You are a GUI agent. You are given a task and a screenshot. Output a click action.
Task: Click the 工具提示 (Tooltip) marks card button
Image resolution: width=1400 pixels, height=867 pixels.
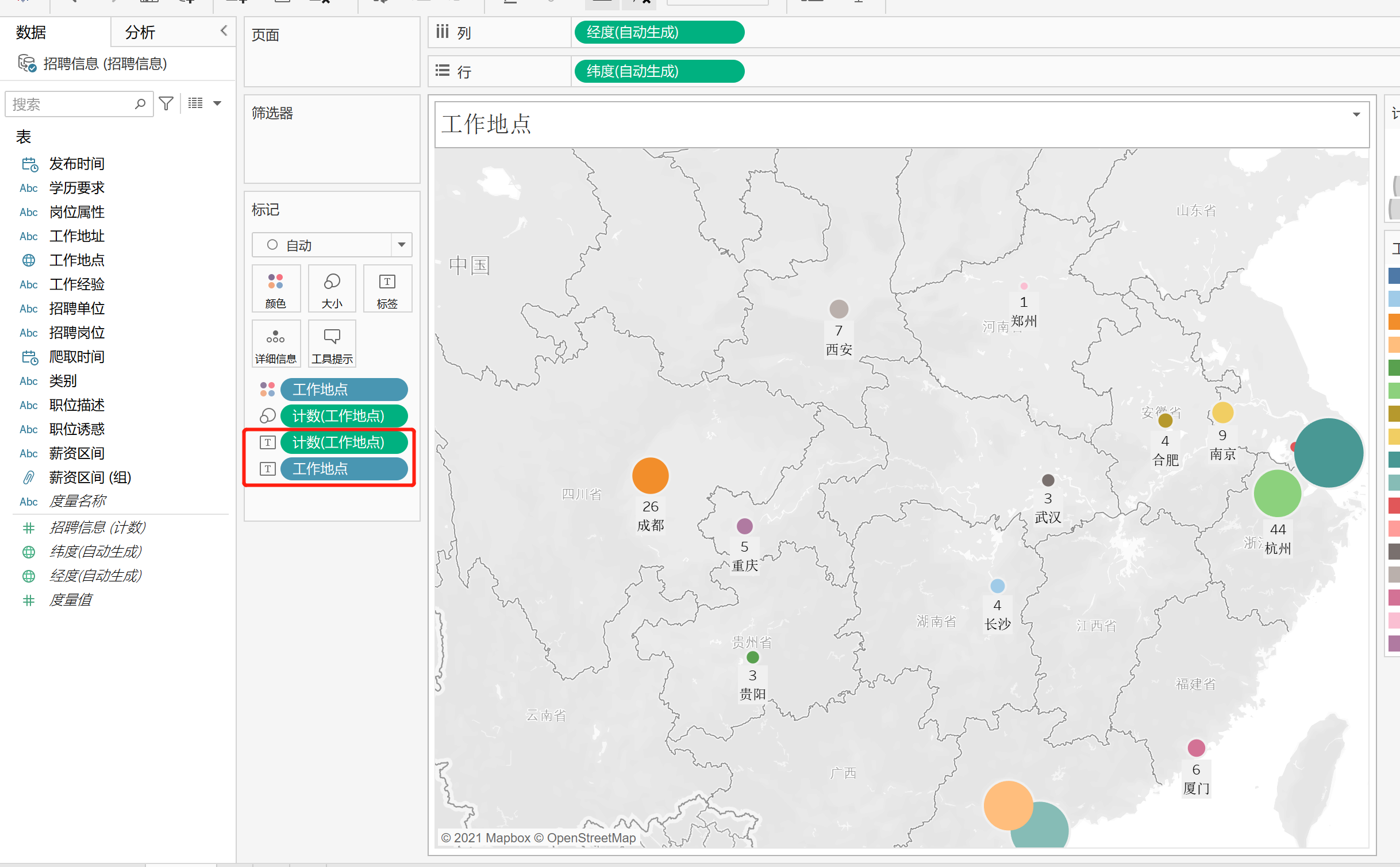click(x=332, y=345)
